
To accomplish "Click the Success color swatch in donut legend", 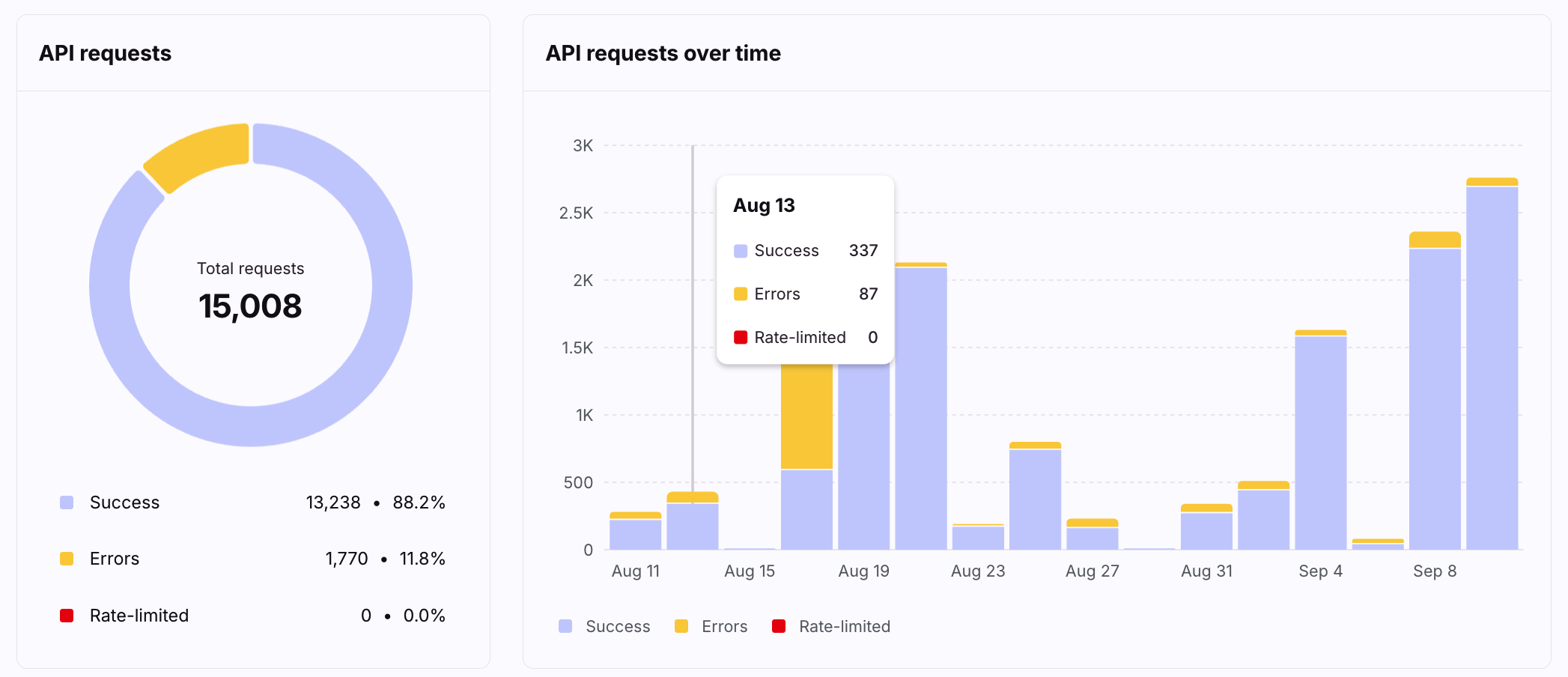I will (x=67, y=503).
